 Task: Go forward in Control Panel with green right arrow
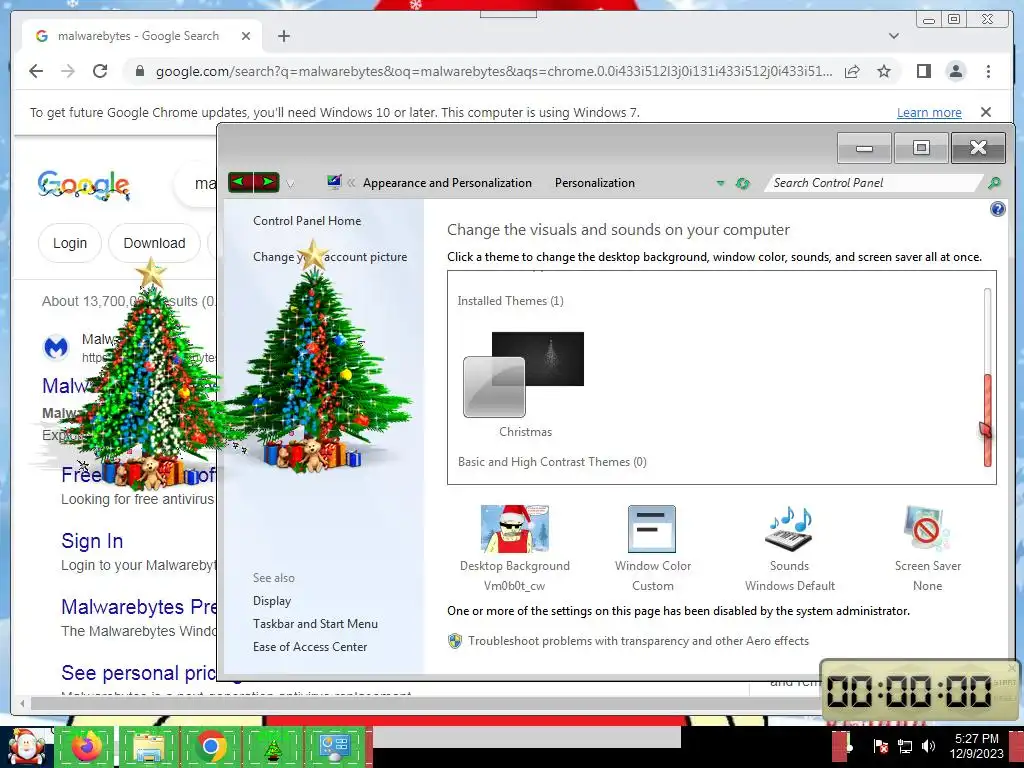266,182
